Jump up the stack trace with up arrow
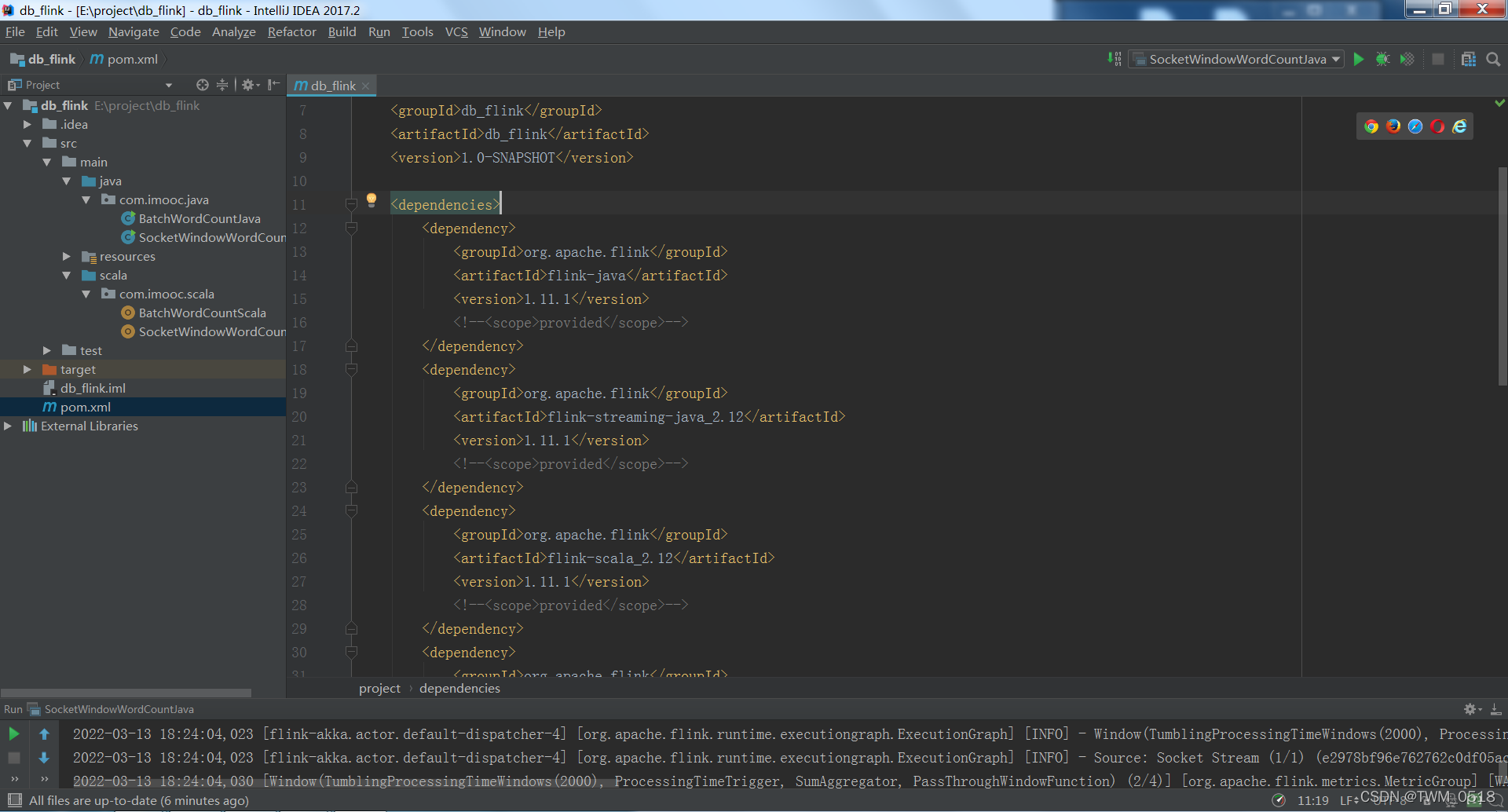 44,734
